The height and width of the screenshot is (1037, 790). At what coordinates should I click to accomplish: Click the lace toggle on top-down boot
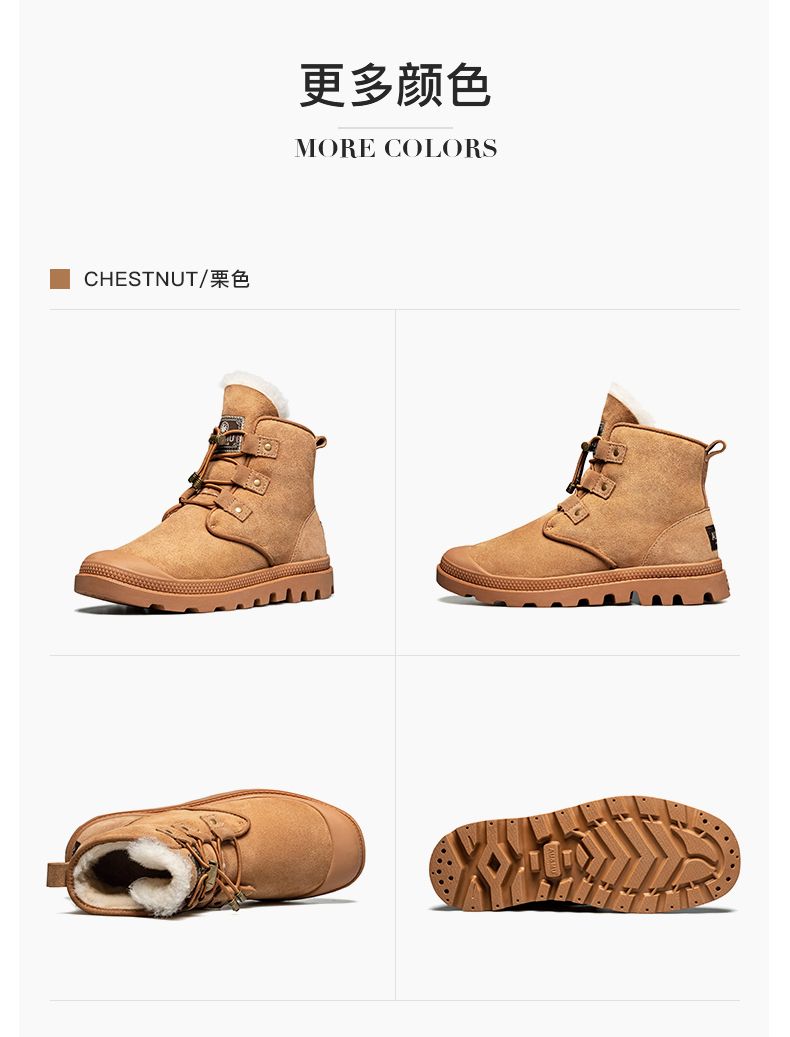[x=212, y=876]
